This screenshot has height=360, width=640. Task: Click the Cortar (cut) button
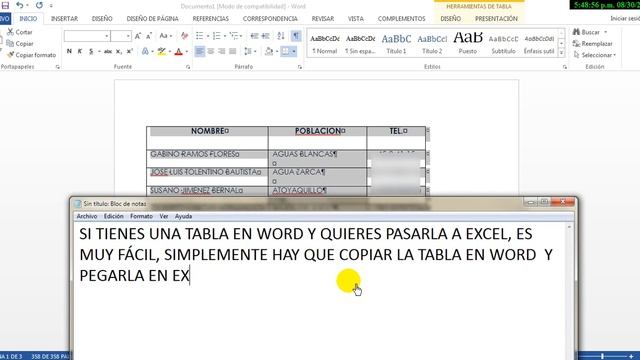20,32
